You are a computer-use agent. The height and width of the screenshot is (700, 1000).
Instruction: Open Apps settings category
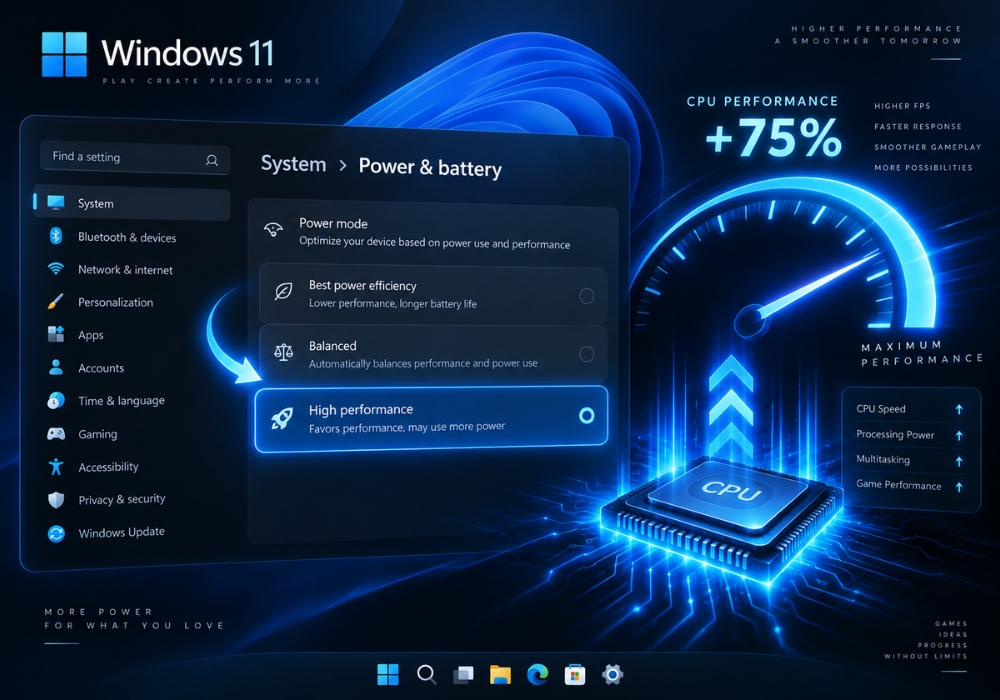click(x=132, y=335)
